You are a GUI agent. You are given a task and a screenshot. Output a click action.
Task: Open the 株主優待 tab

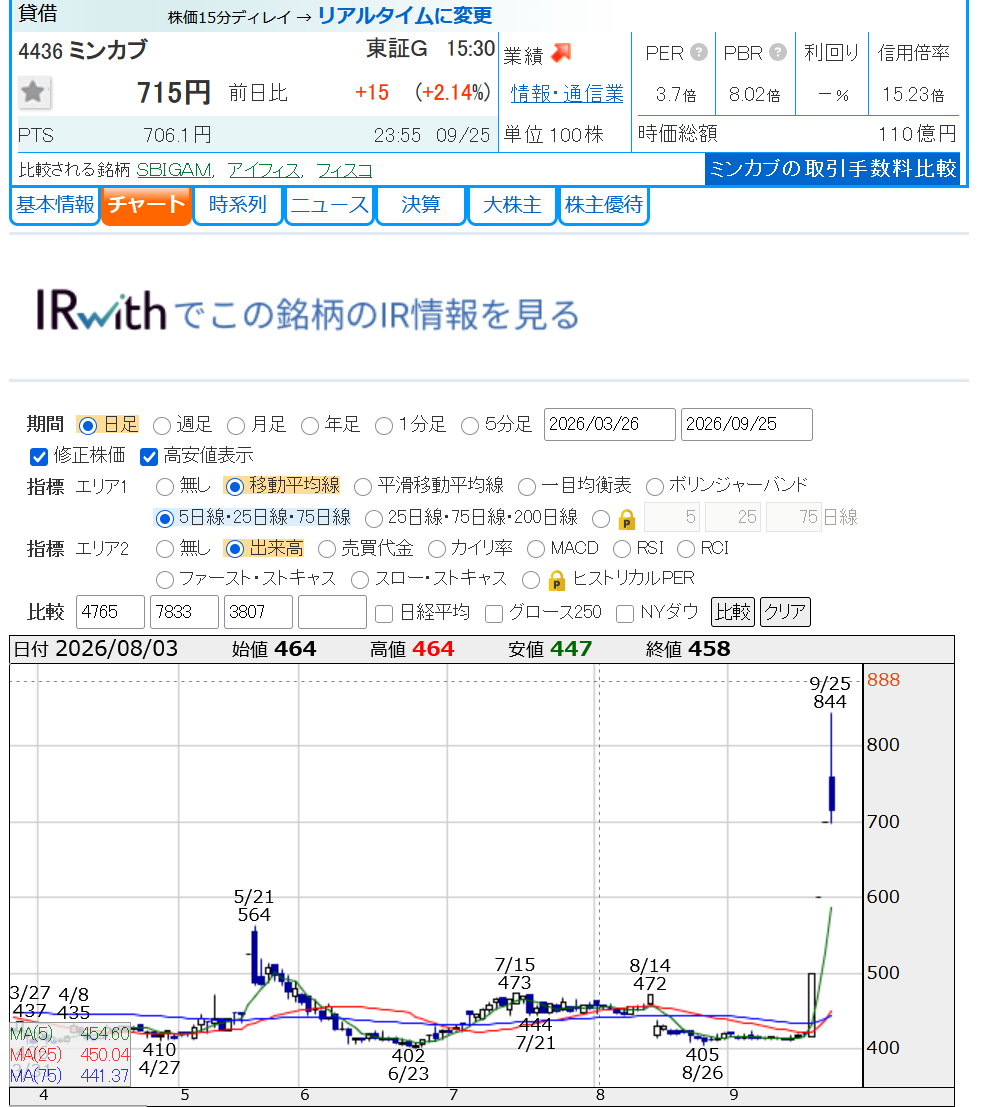pos(604,205)
